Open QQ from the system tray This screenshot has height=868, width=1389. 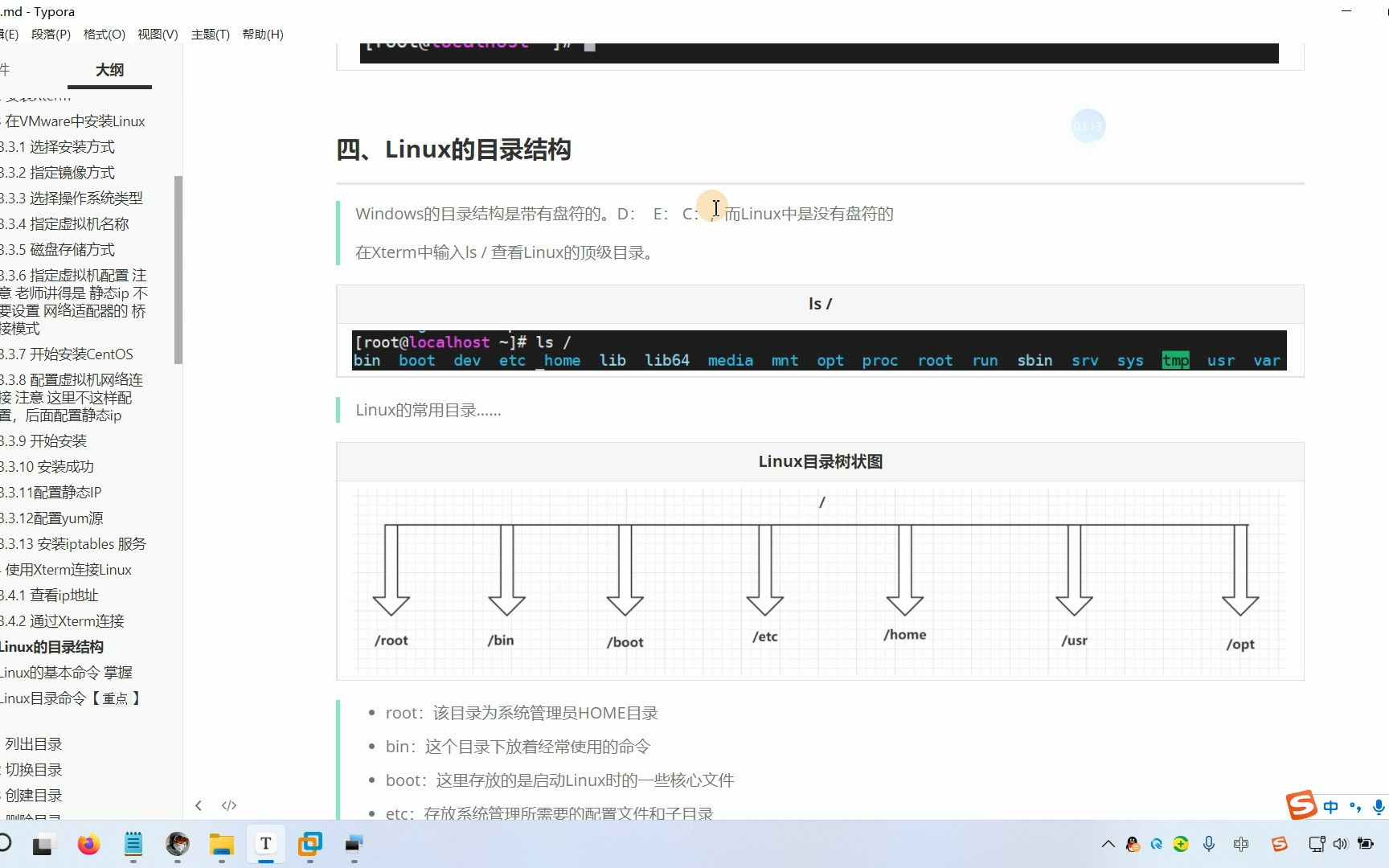(1133, 845)
